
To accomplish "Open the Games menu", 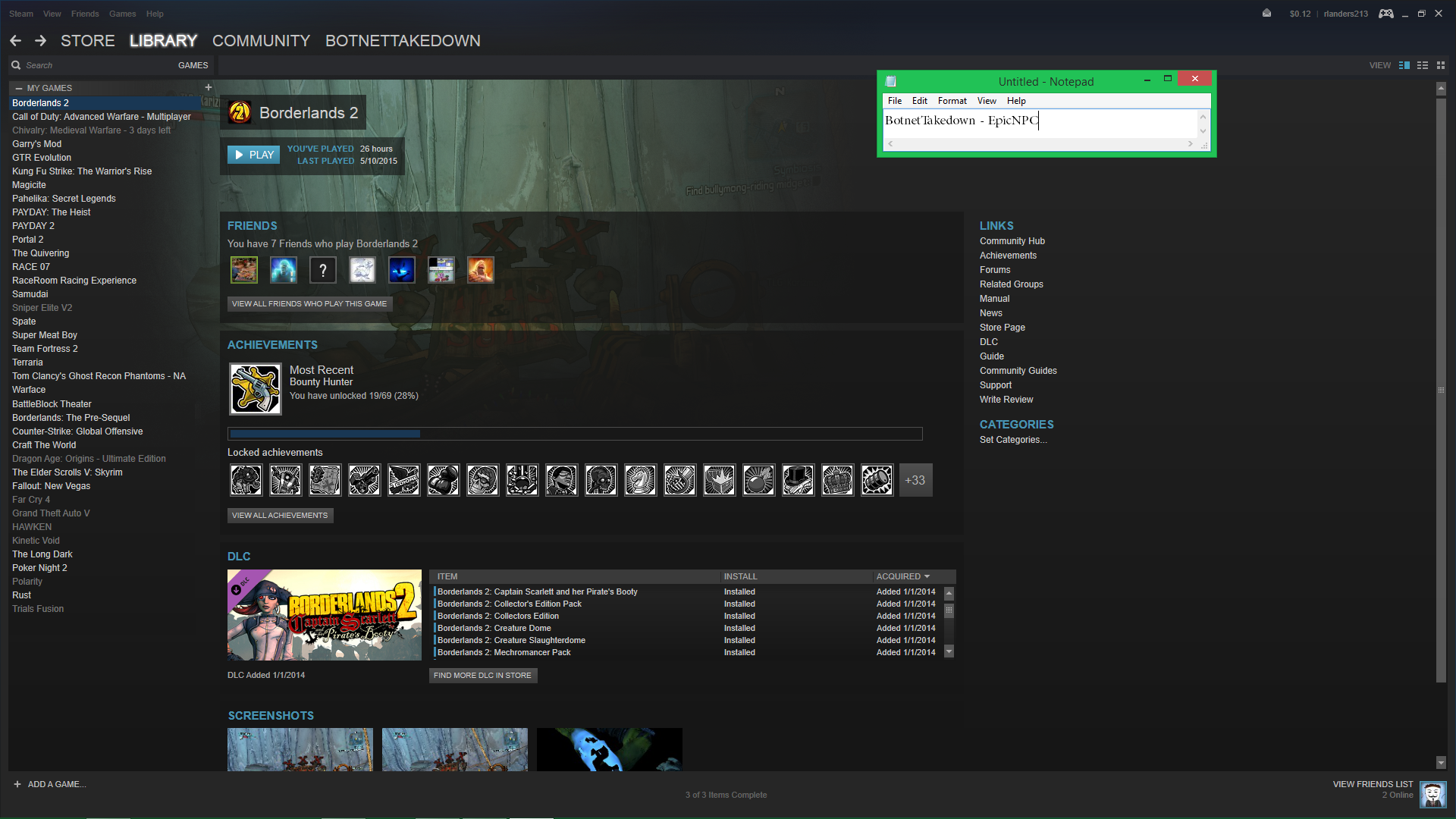I will point(122,14).
